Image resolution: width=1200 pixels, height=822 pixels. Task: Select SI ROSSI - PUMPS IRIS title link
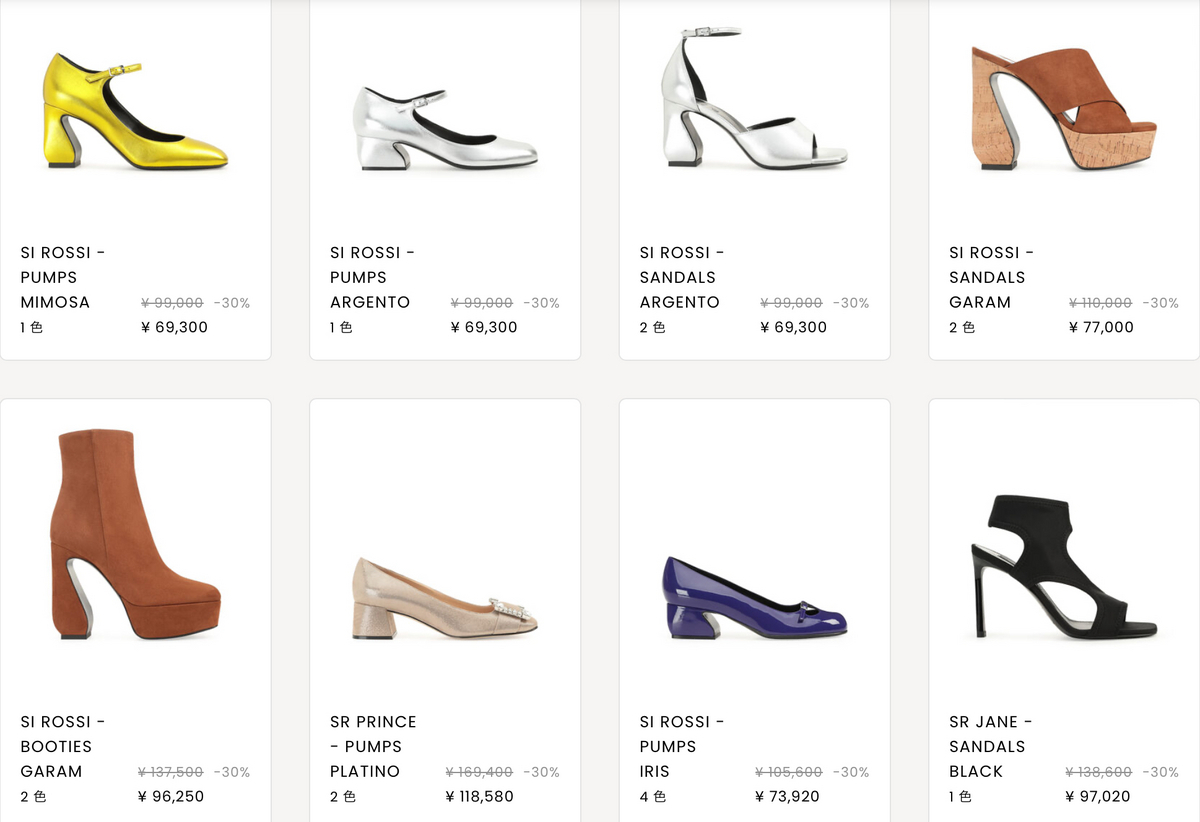point(683,746)
